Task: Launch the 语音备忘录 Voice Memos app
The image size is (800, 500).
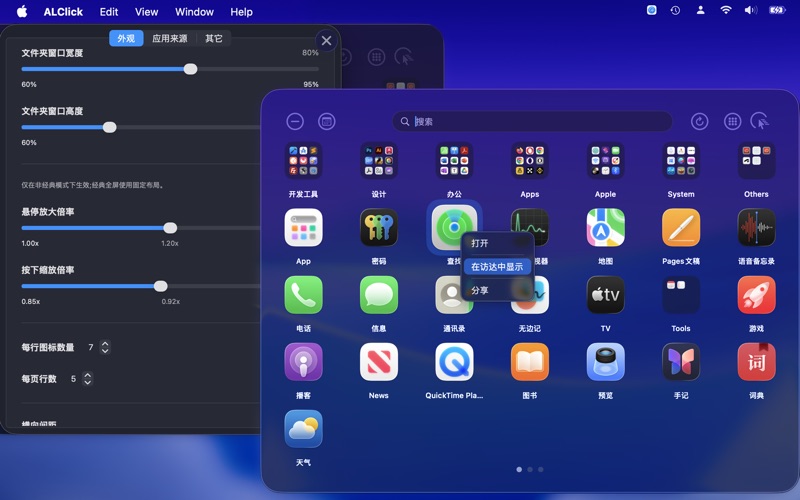Action: click(756, 228)
